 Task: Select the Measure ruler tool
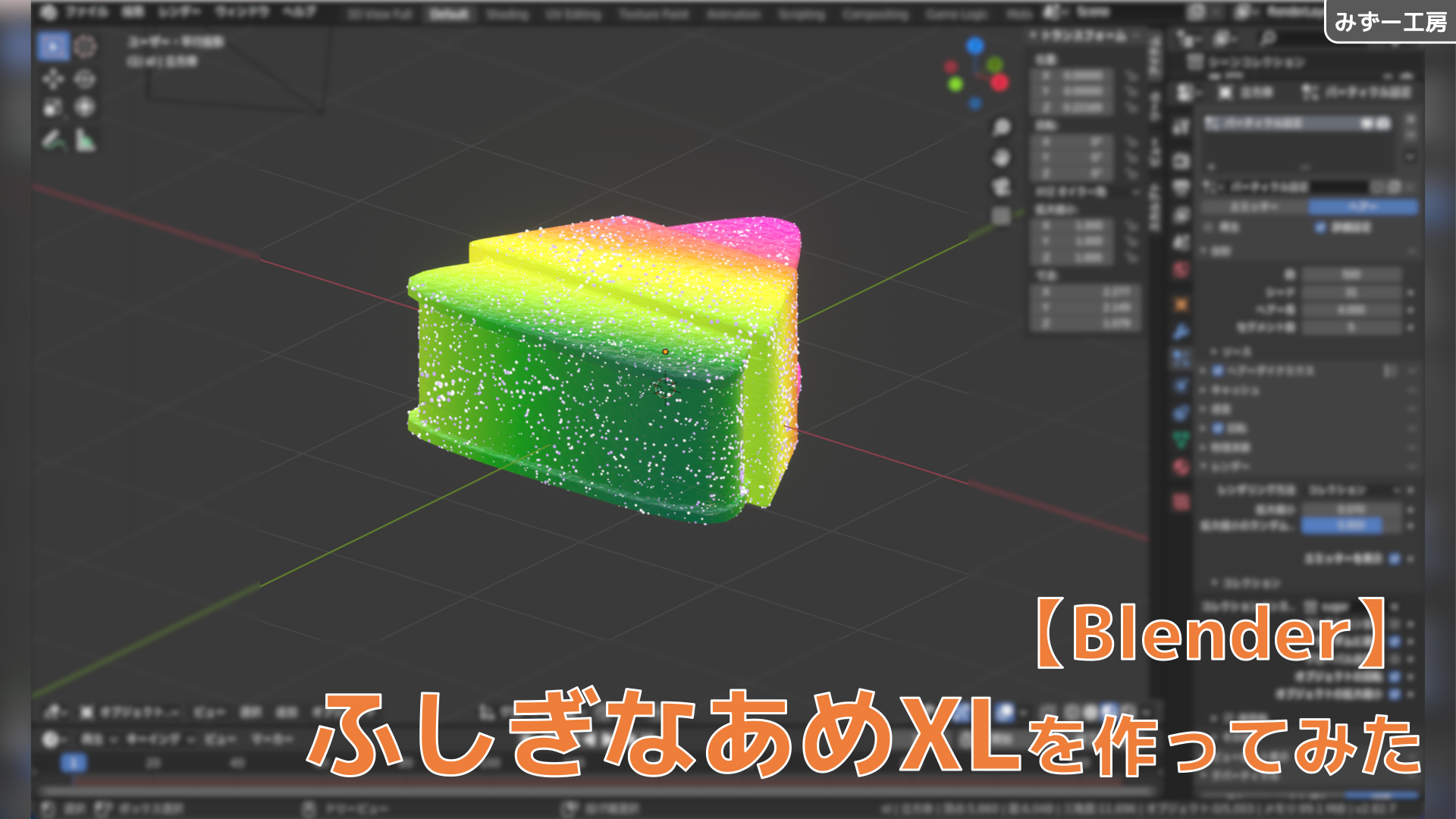tap(85, 140)
